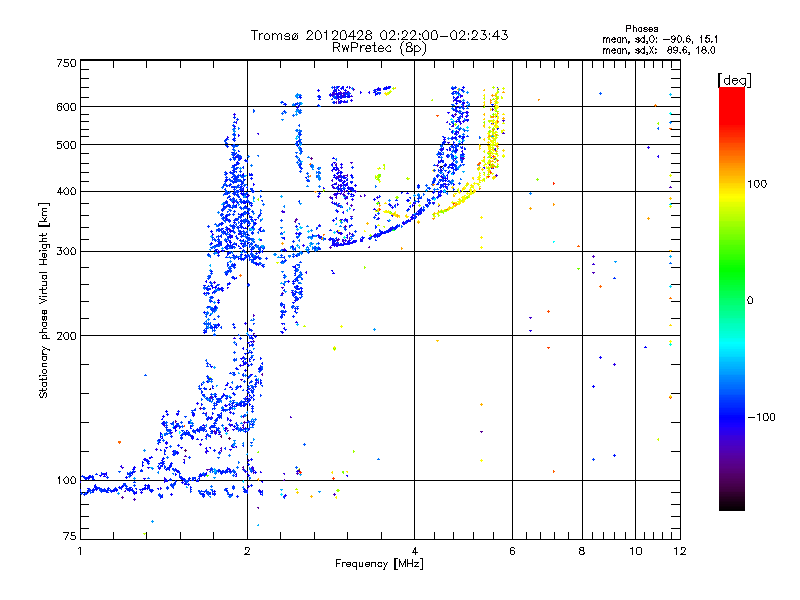The image size is (800, 600).
Task: Click the y-axis tick label '500'
Action: [66, 145]
